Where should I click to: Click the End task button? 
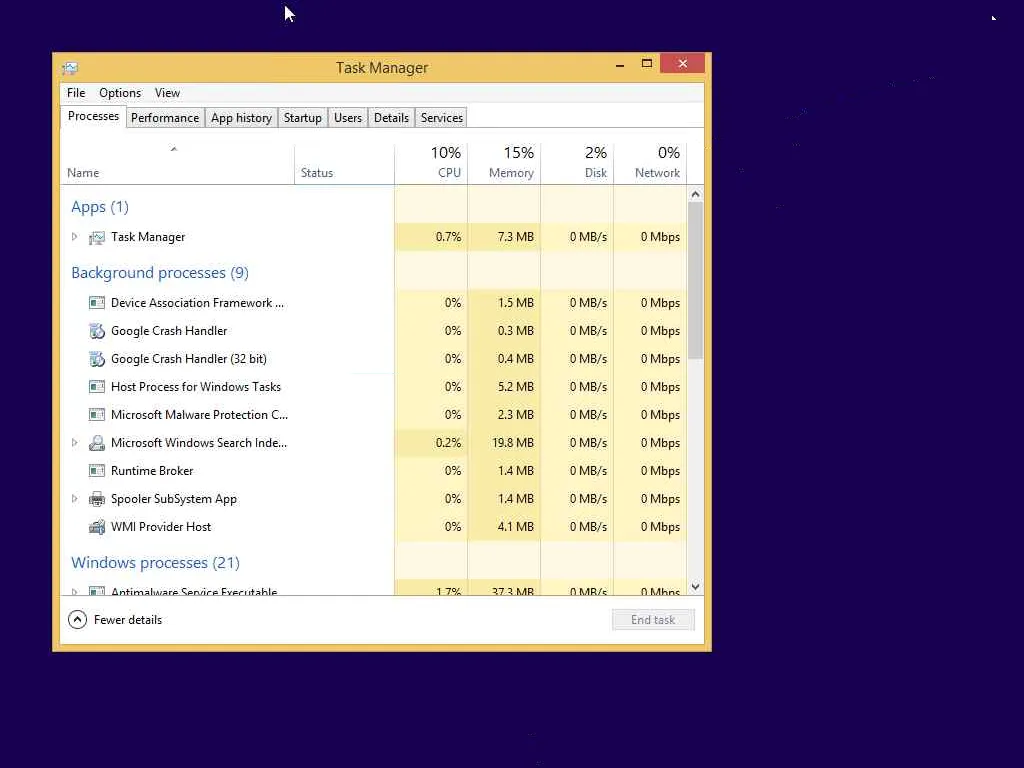(x=653, y=620)
